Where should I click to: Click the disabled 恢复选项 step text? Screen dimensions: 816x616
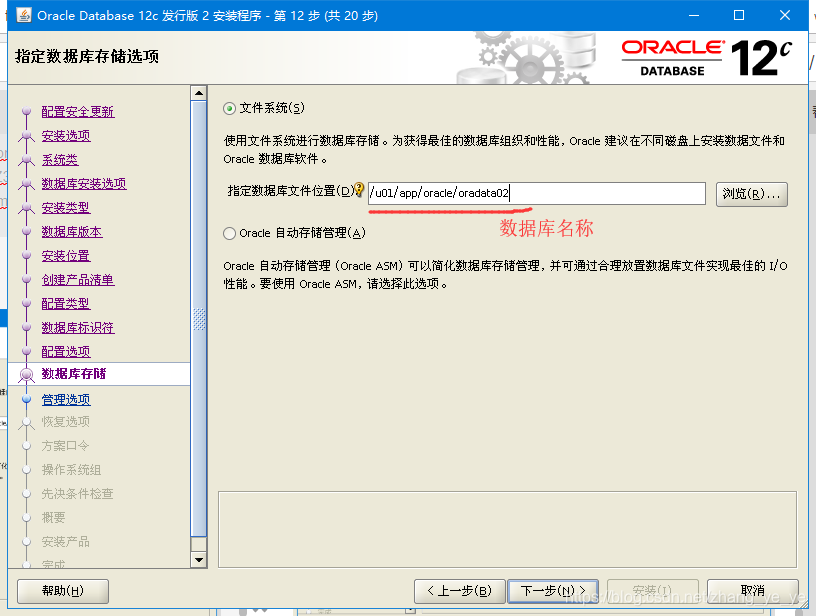(66, 421)
